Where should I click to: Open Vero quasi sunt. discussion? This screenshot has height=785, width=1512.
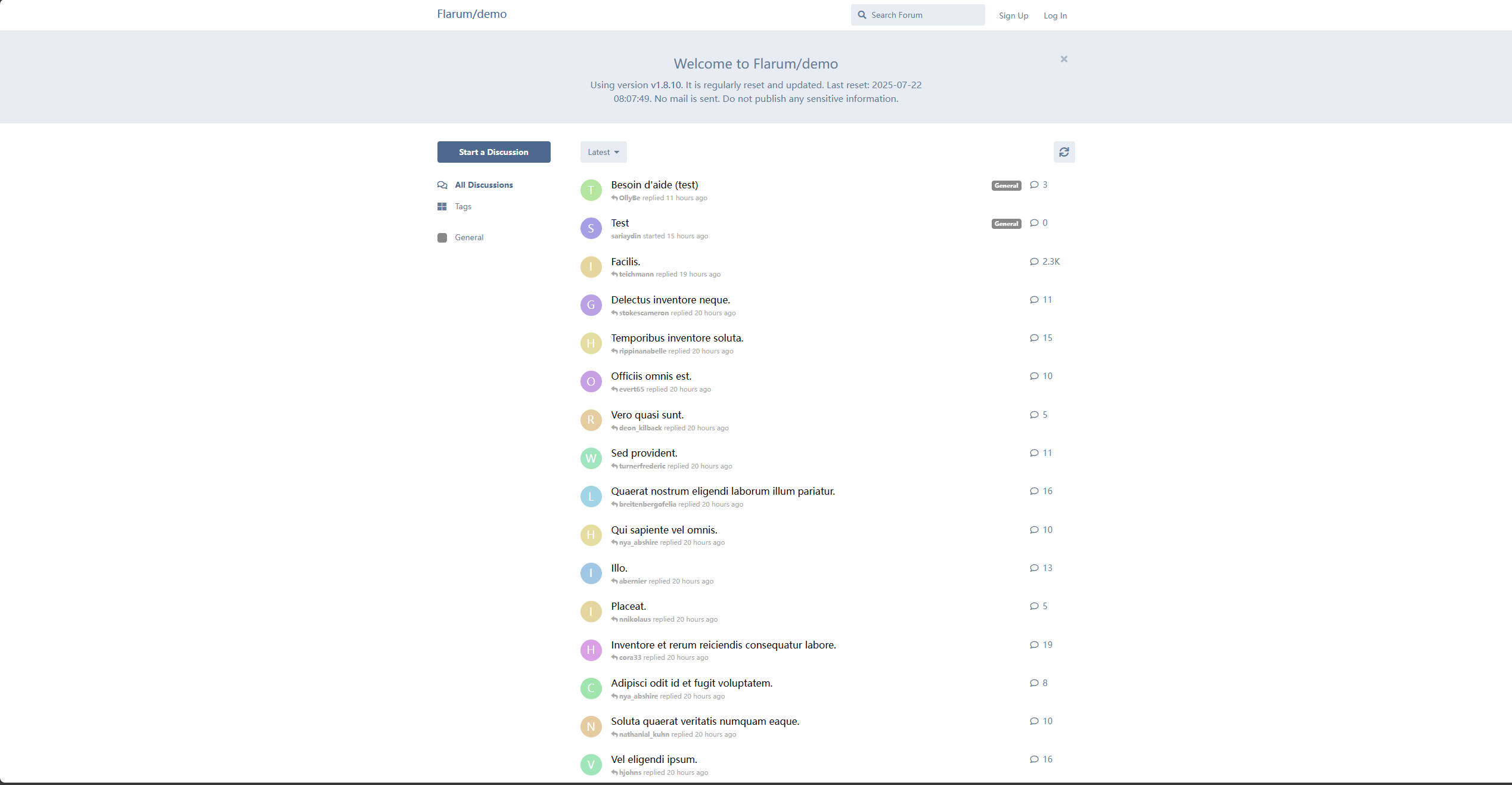point(647,415)
